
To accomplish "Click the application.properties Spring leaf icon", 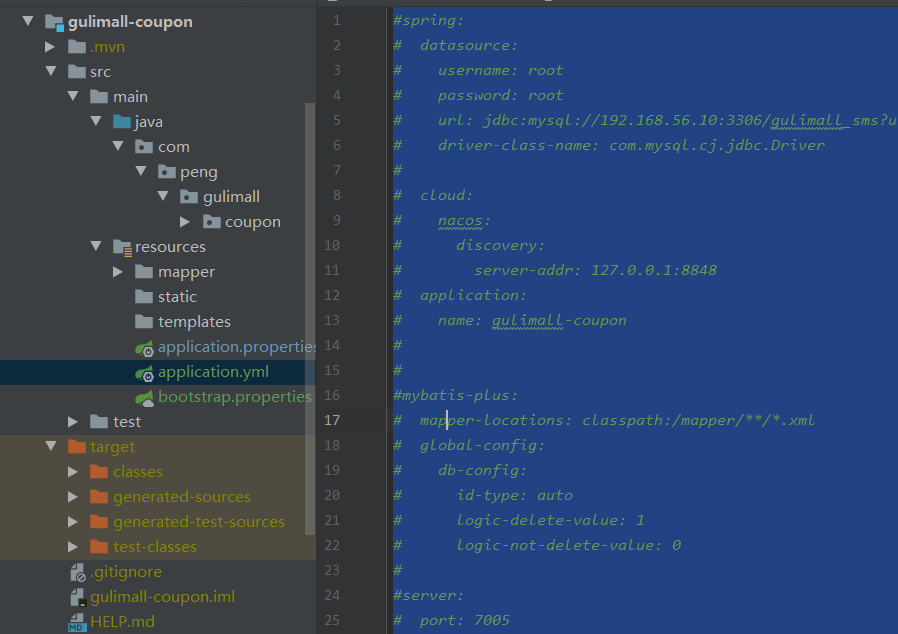I will pyautogui.click(x=144, y=348).
